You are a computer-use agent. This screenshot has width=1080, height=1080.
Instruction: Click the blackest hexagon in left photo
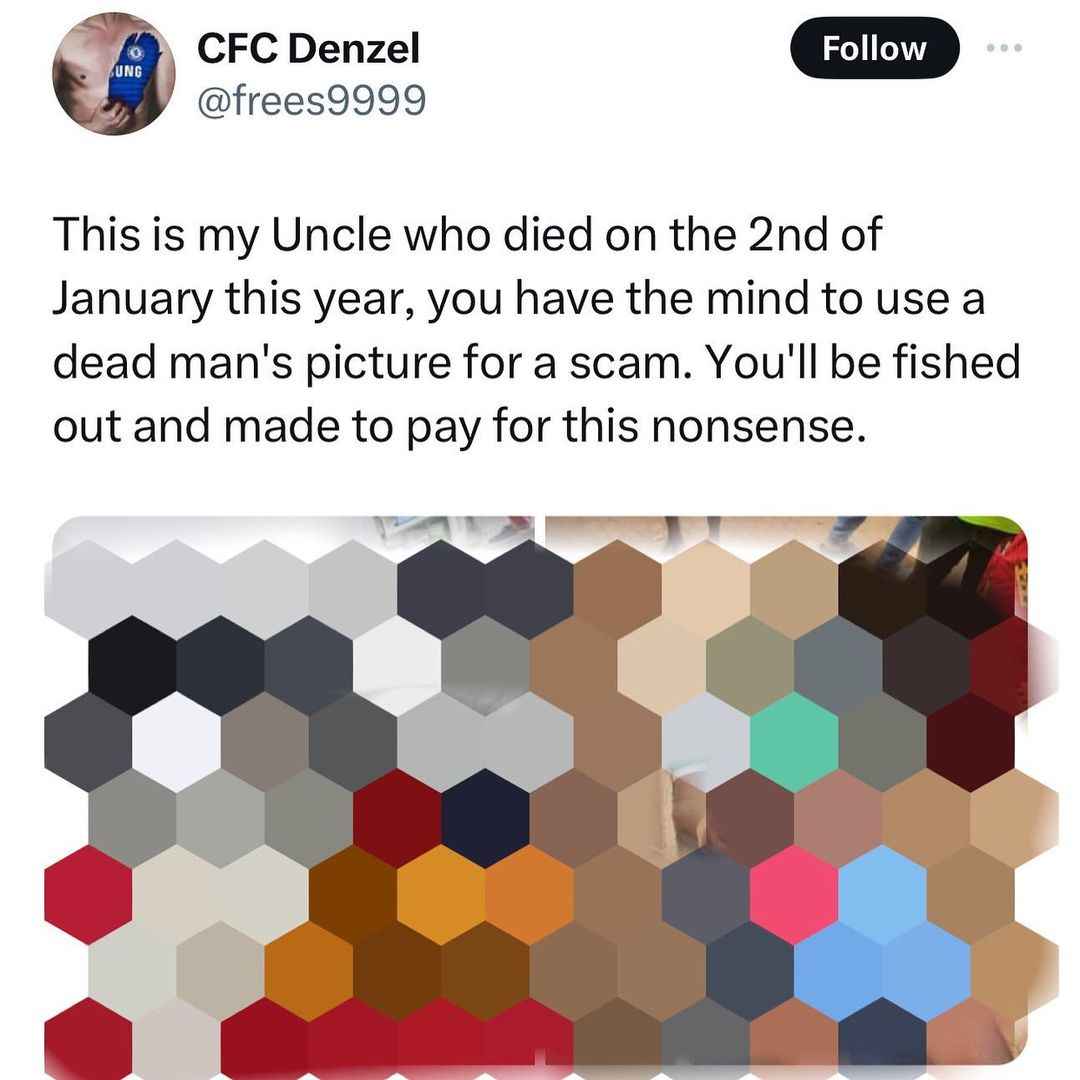point(132,665)
